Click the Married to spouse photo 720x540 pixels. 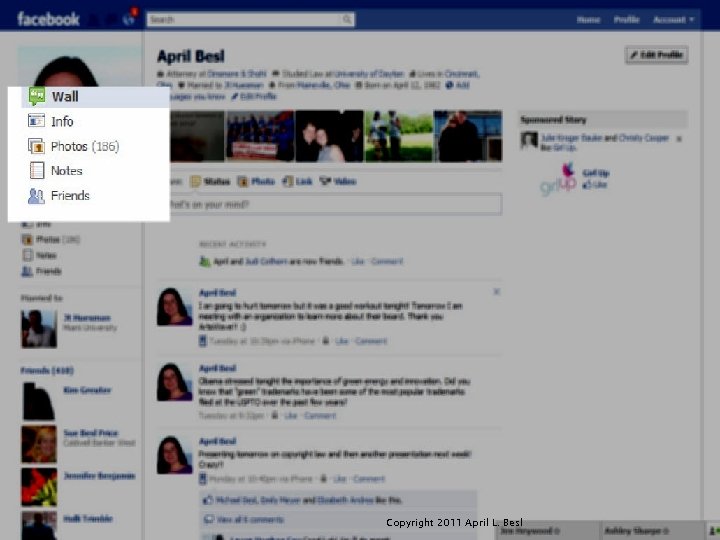pos(39,329)
